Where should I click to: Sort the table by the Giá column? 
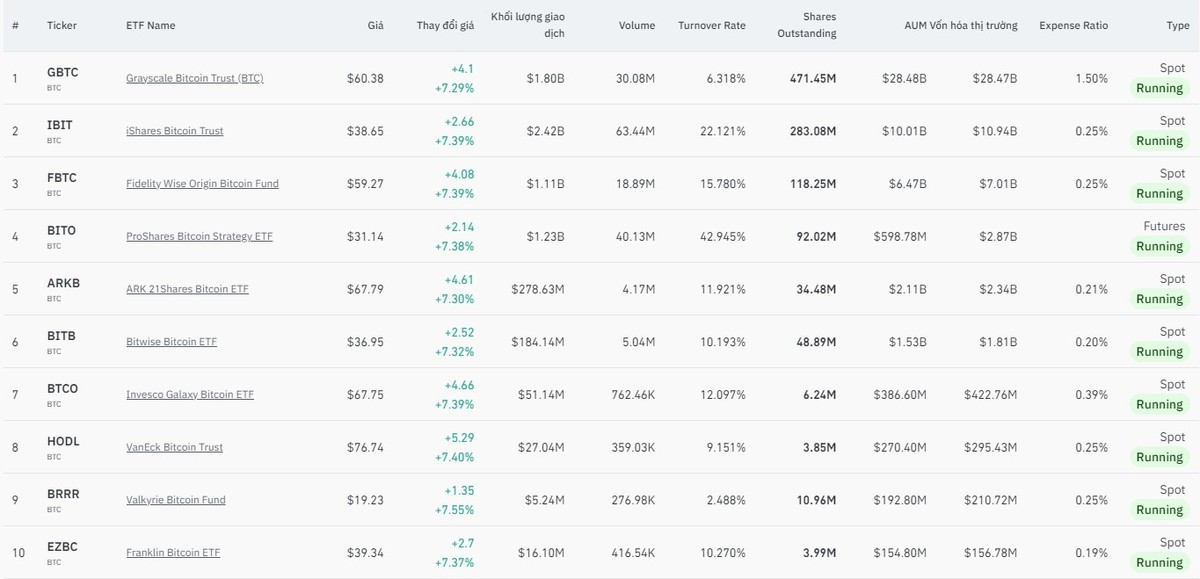click(375, 25)
